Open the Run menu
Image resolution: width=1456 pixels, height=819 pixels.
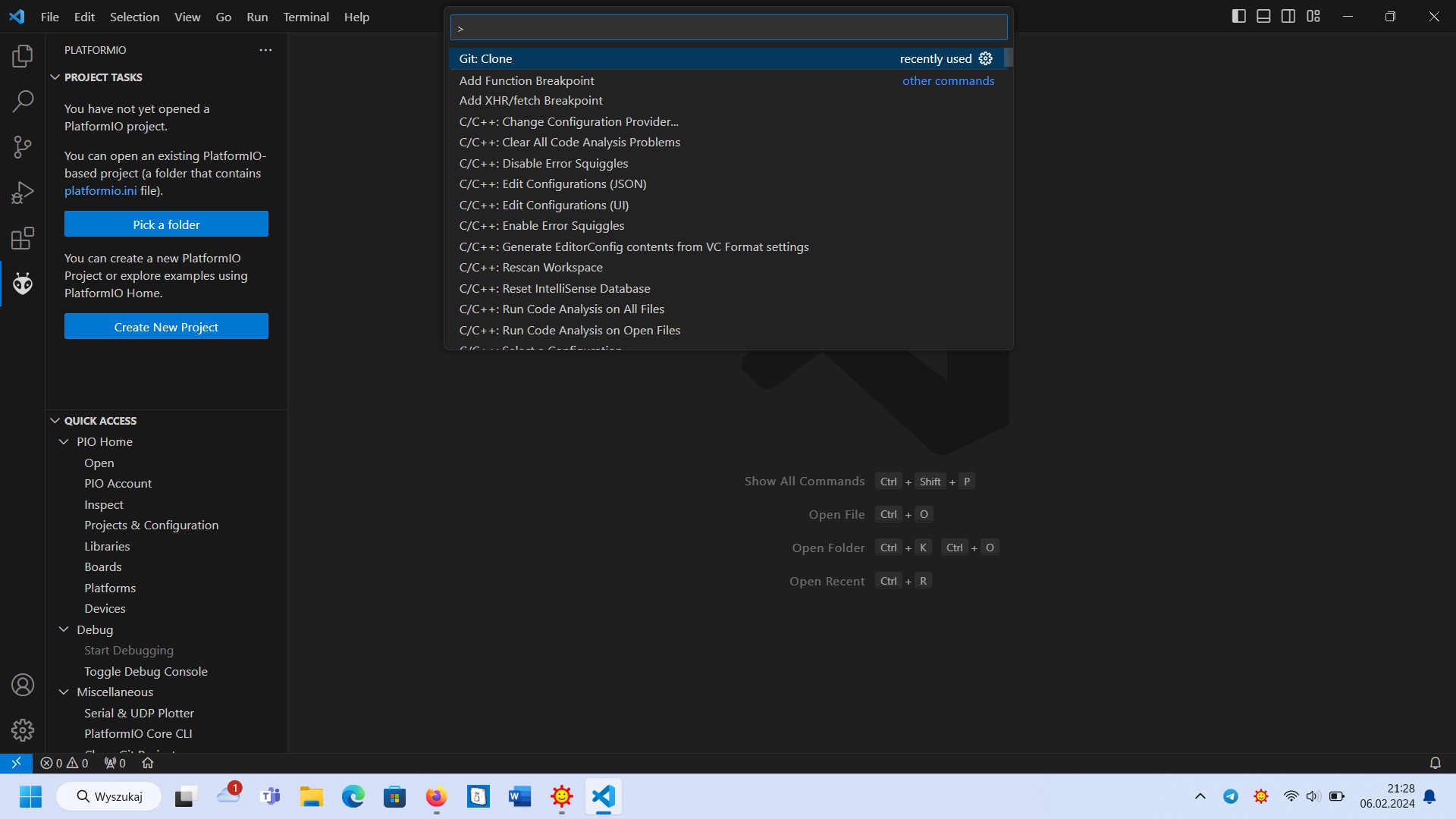257,17
